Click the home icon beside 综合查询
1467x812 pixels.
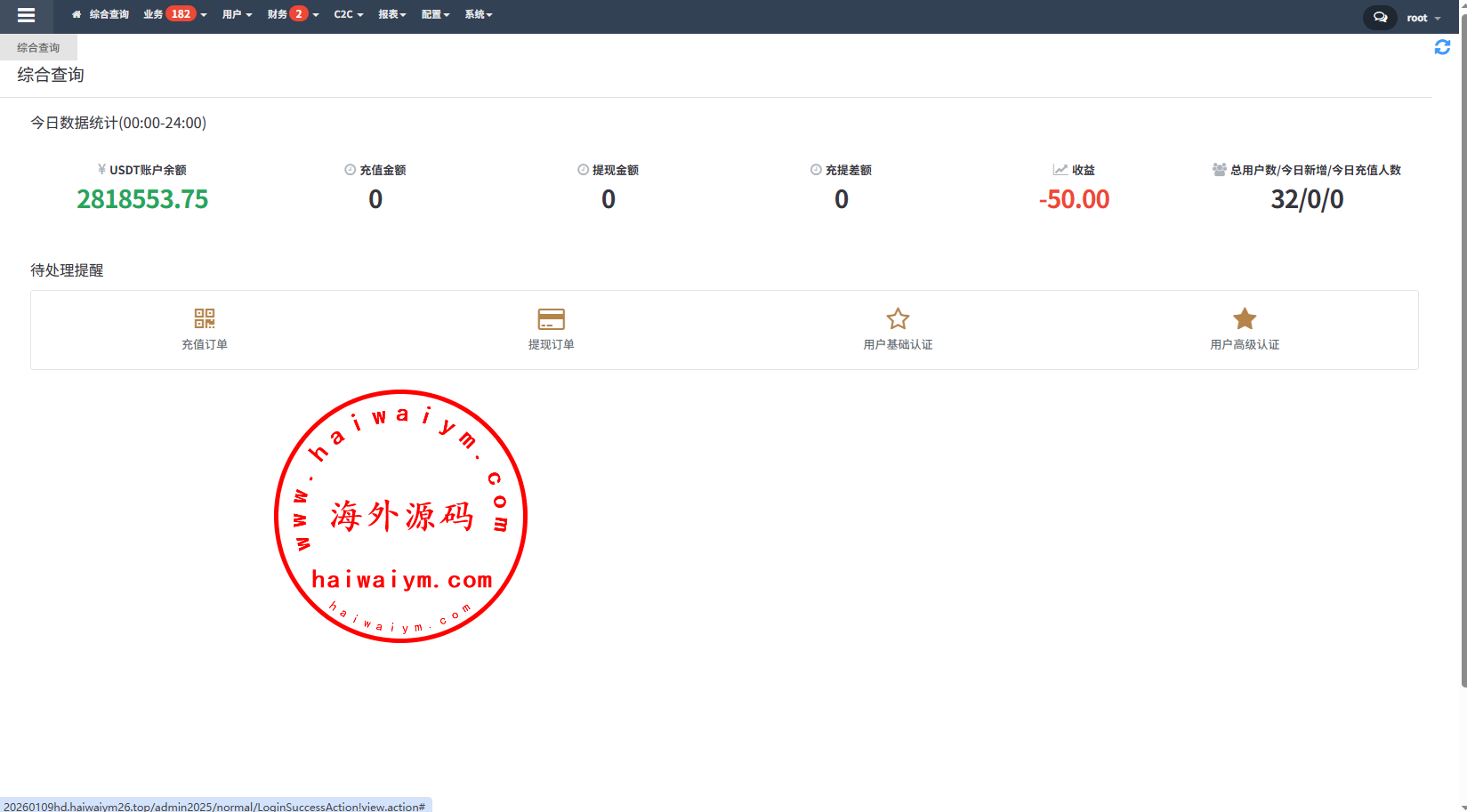tap(77, 14)
